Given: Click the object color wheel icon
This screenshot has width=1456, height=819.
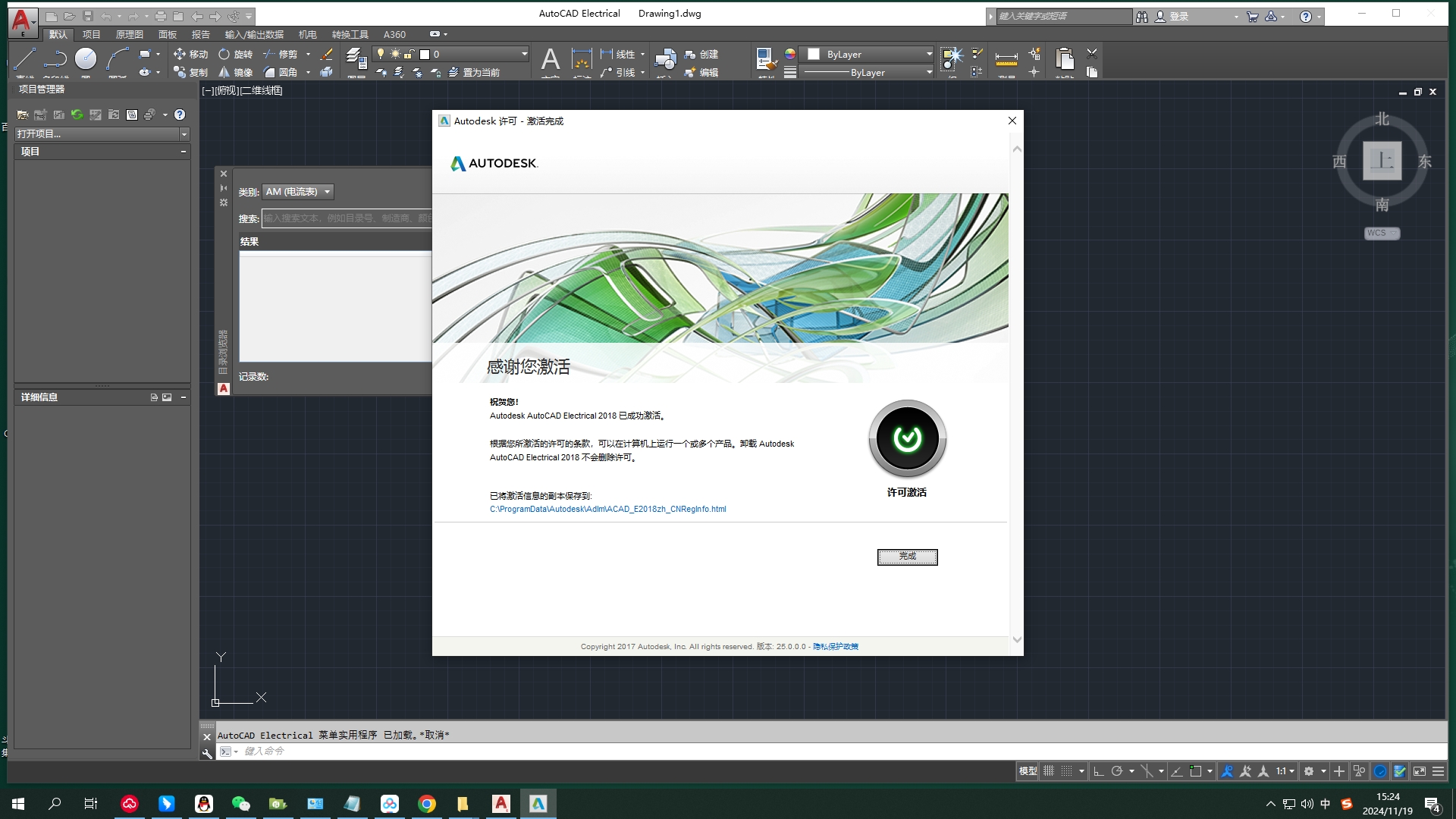Looking at the screenshot, I should pos(790,54).
